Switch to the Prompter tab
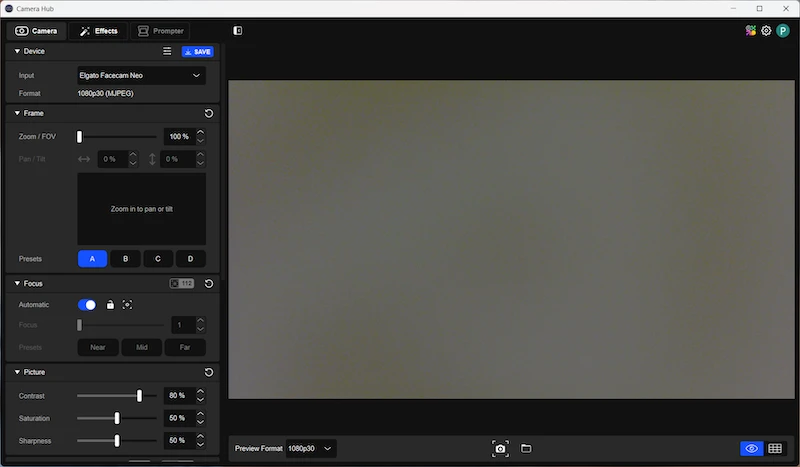 click(x=160, y=31)
